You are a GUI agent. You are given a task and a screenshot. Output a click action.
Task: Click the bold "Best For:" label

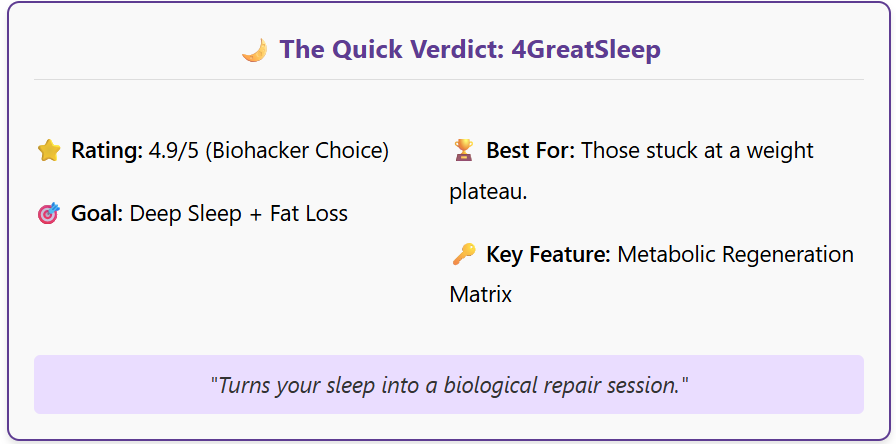(x=530, y=151)
